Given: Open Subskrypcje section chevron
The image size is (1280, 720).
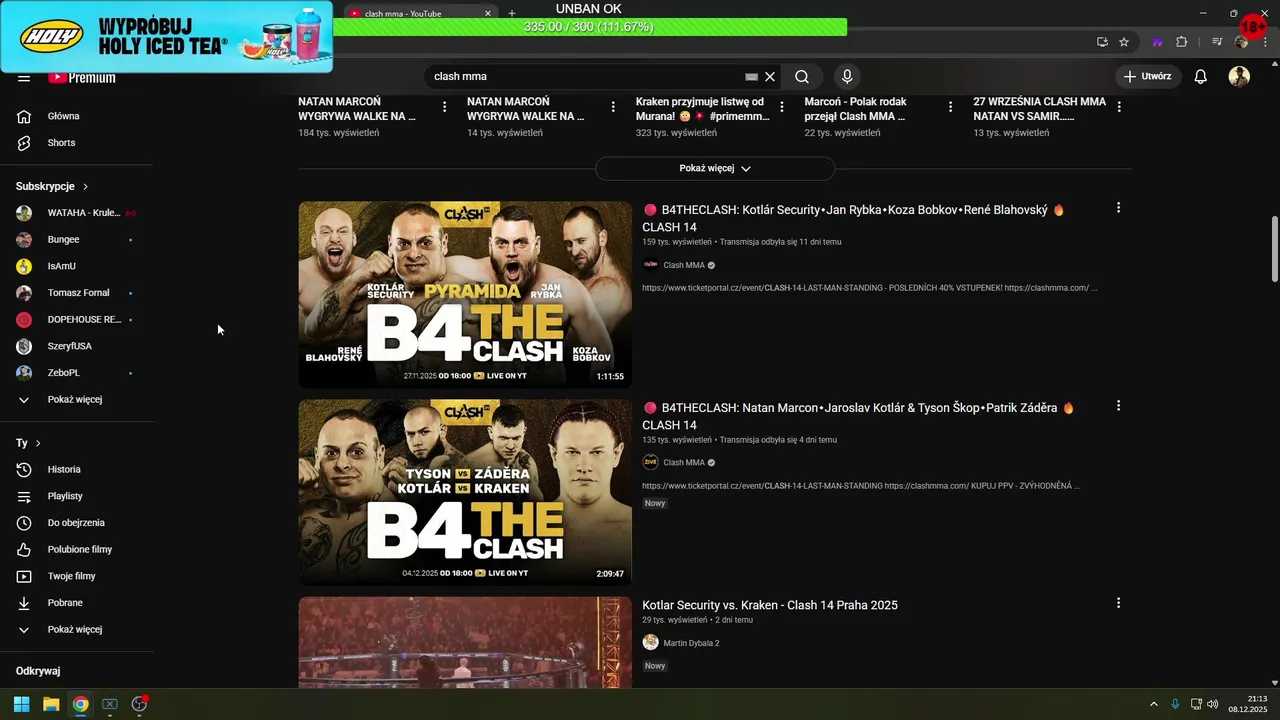Looking at the screenshot, I should (x=86, y=186).
